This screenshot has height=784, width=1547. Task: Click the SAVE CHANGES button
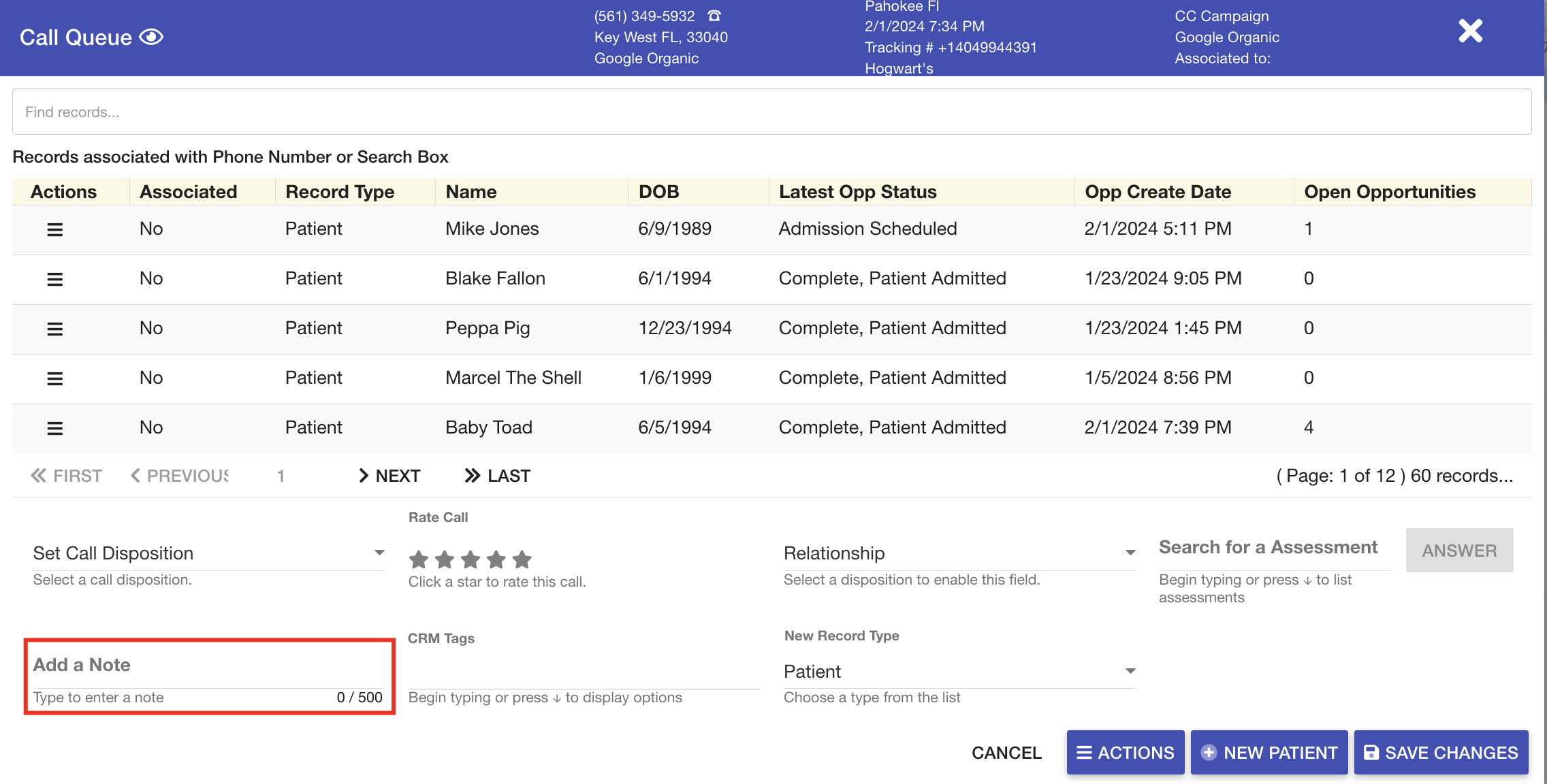coord(1441,753)
